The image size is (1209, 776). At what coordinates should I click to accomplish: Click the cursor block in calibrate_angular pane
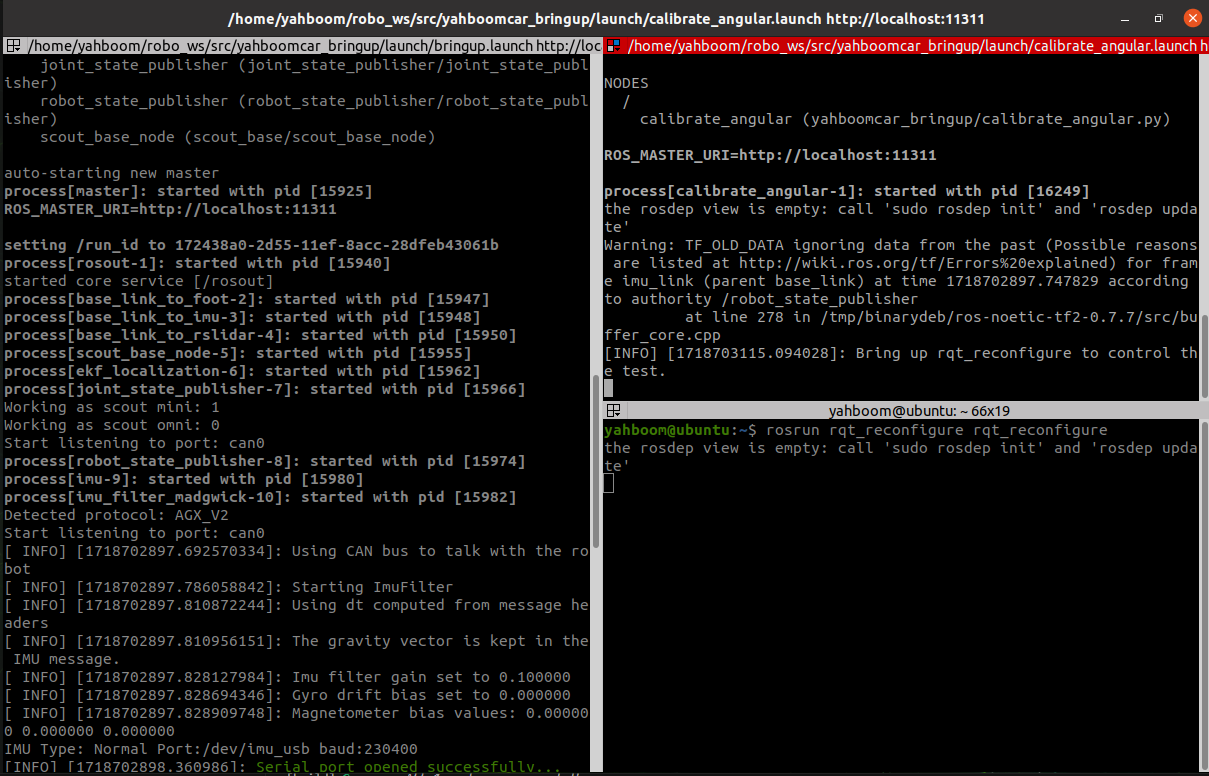pyautogui.click(x=609, y=389)
